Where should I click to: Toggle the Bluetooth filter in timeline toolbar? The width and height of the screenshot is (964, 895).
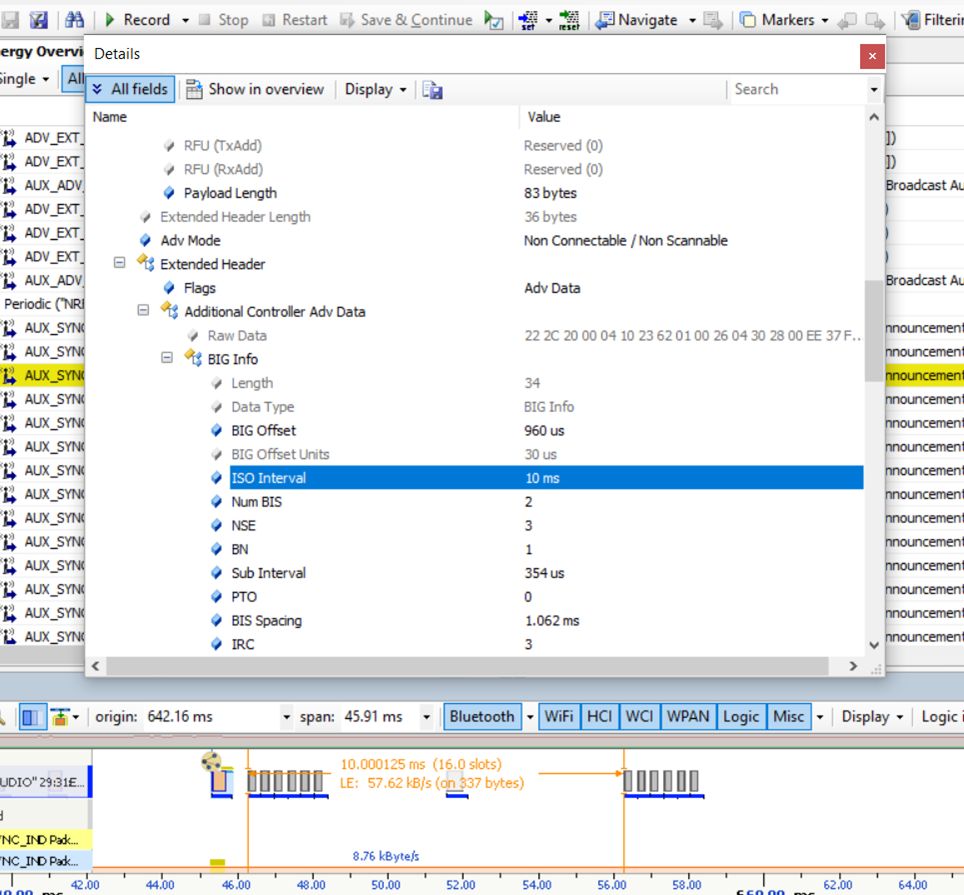point(481,716)
